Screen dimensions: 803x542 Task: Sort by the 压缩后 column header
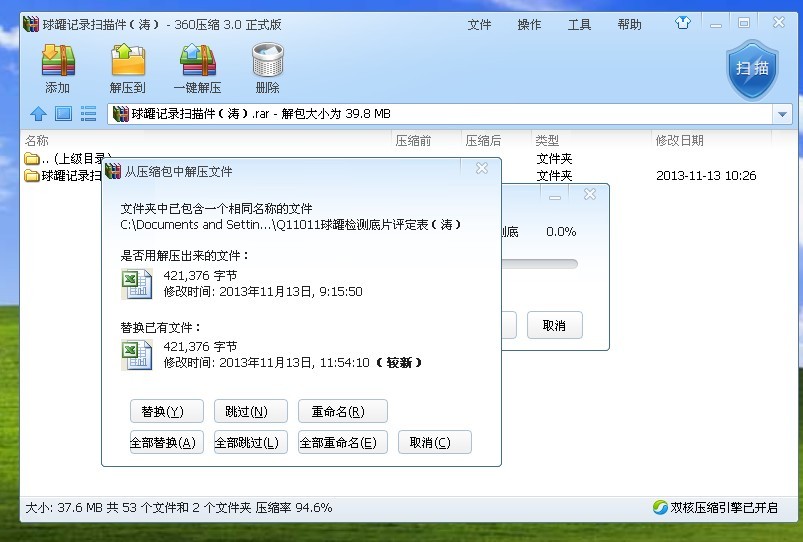[483, 140]
